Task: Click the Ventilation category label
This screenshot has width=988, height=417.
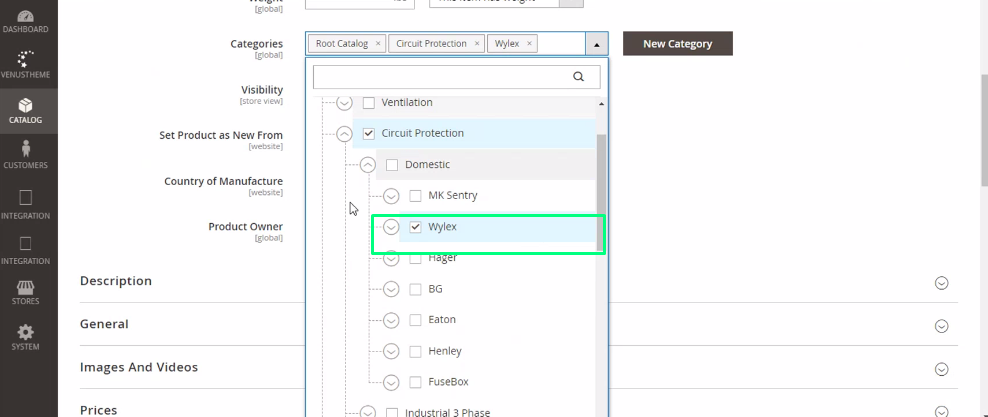Action: point(407,102)
